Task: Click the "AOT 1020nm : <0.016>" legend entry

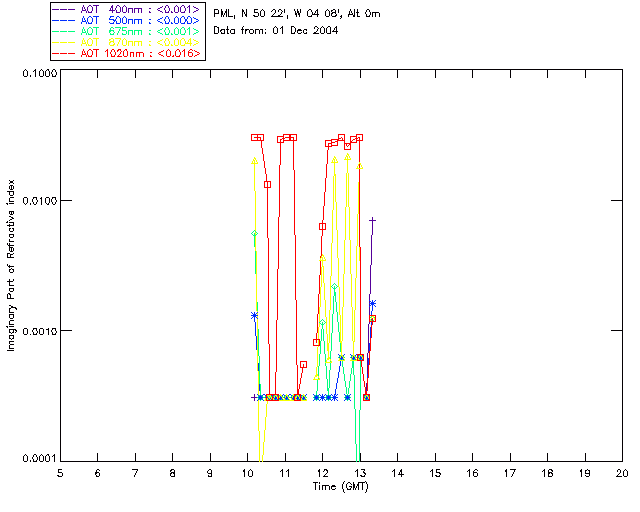Action: 128,53
